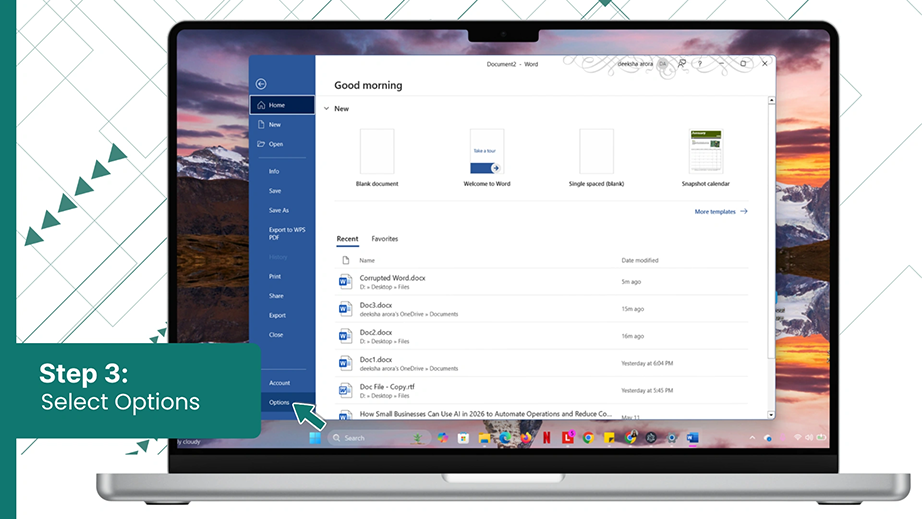
Task: Click the Corrupted Word.docx file icon
Action: 345,282
